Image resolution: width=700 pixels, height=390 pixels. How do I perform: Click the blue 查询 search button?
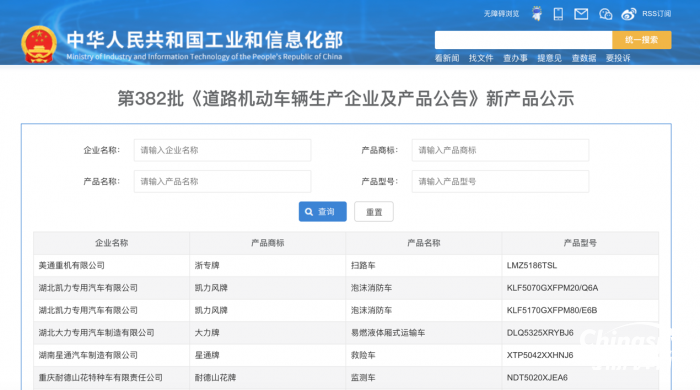[x=322, y=212]
